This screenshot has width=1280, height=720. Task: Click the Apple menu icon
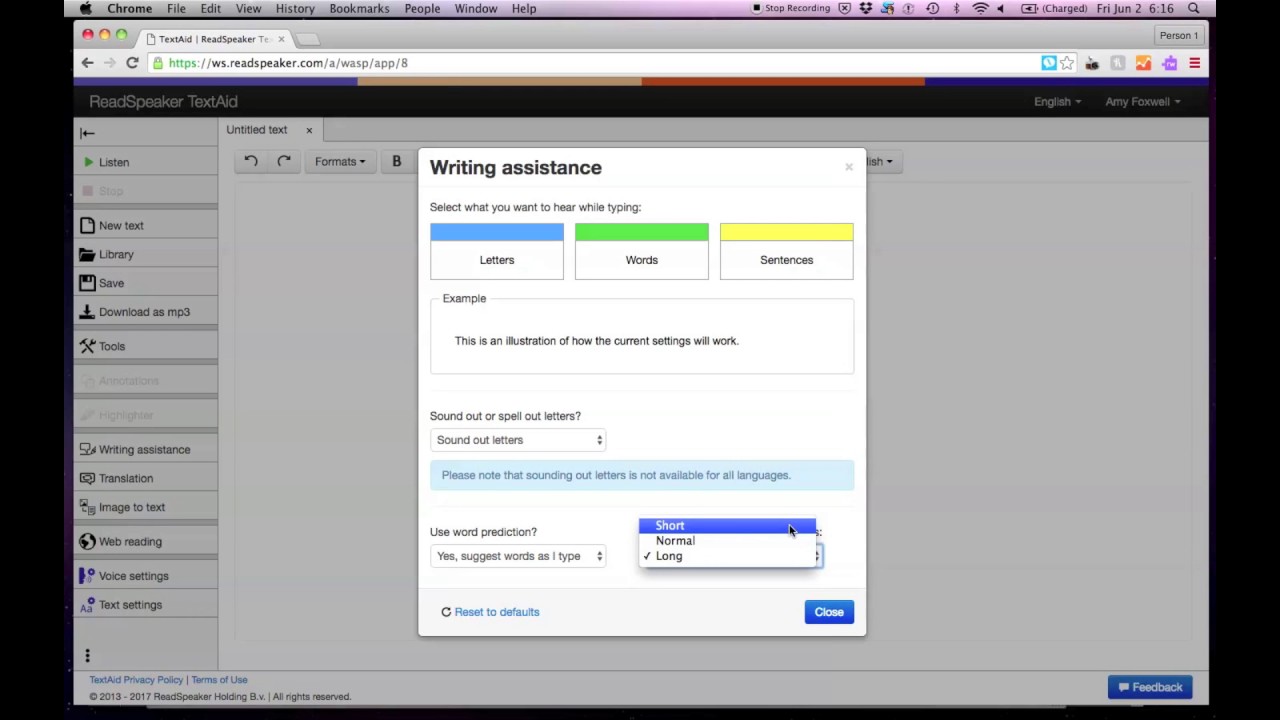coord(86,8)
